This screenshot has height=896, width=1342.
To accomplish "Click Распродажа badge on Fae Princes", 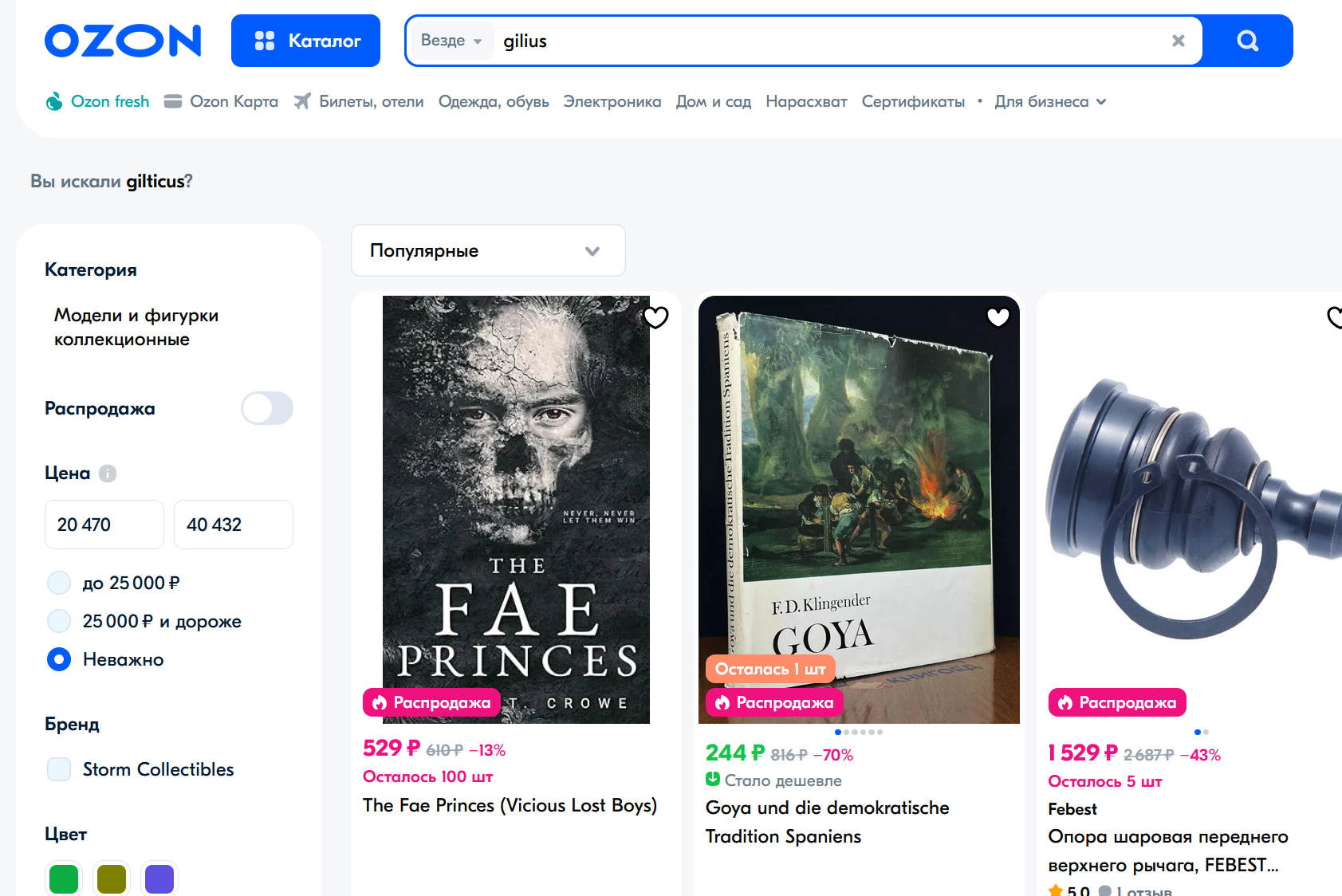I will [431, 702].
